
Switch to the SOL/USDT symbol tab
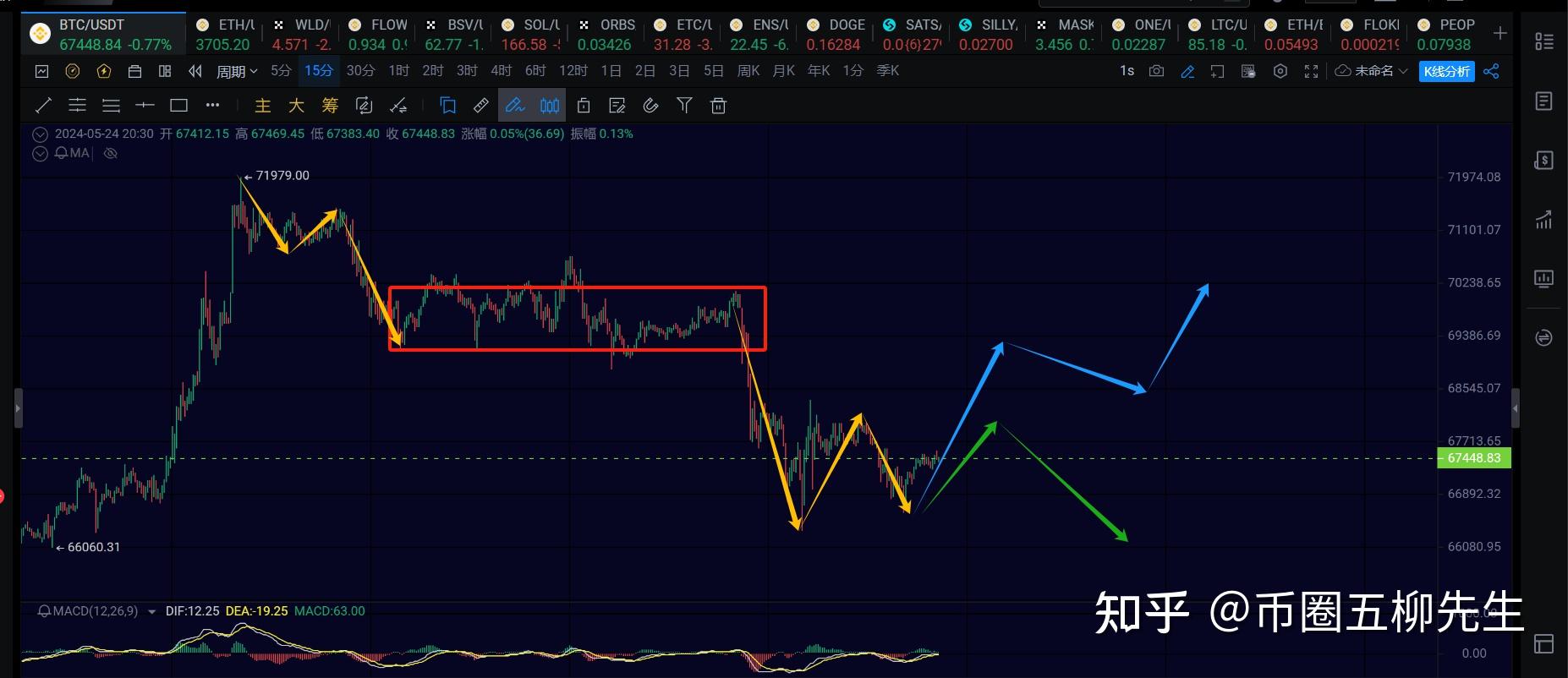click(x=531, y=35)
